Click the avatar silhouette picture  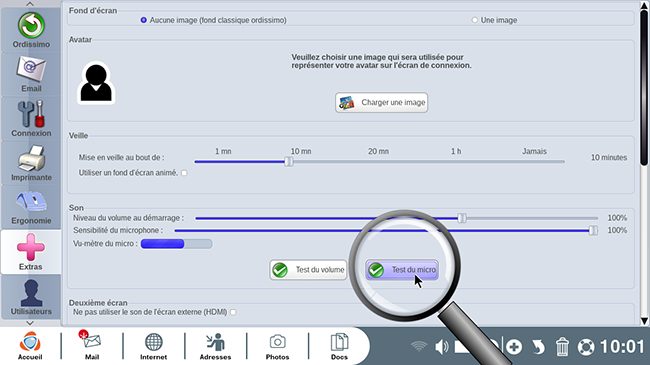click(x=96, y=83)
